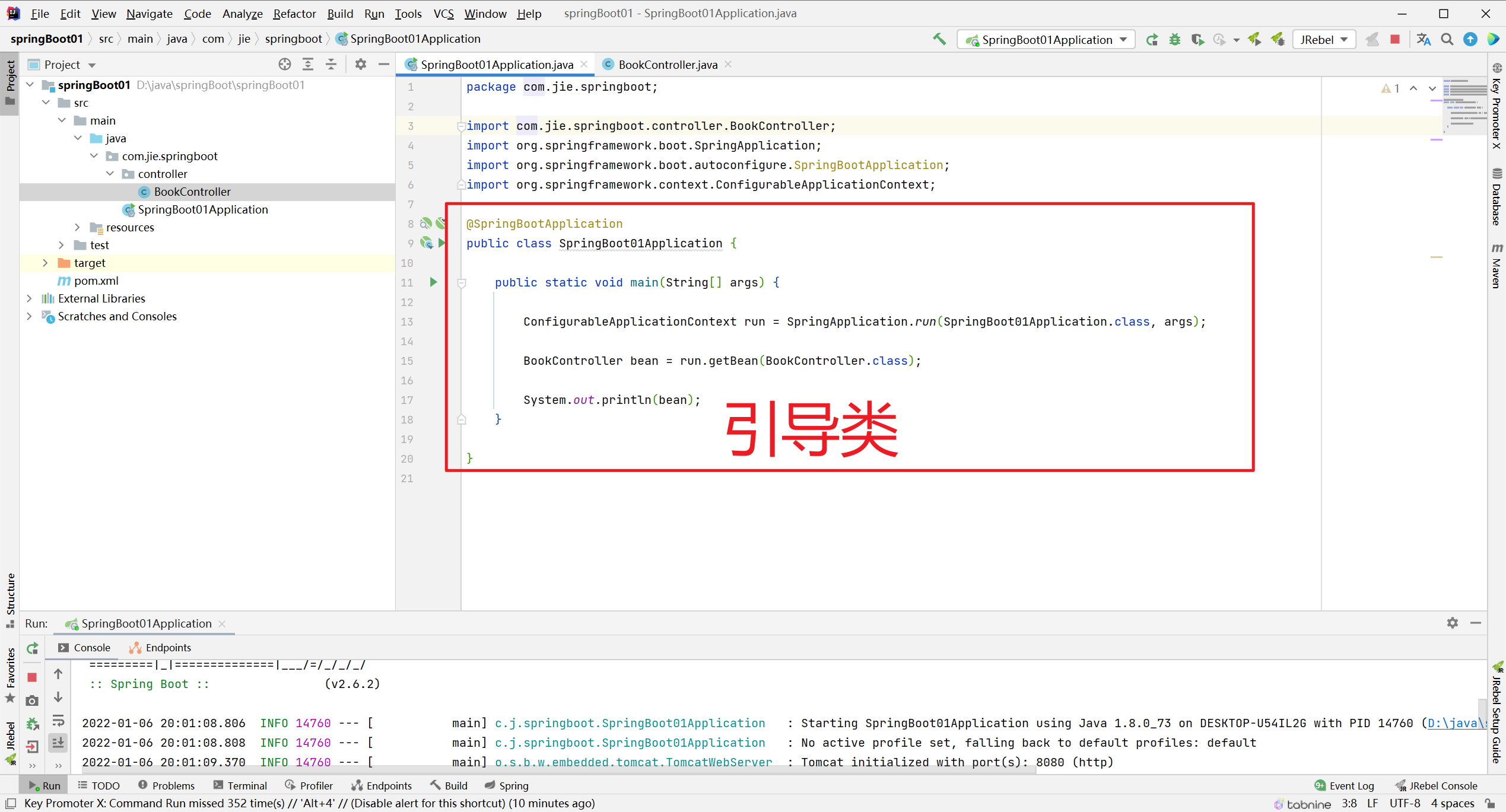Image resolution: width=1506 pixels, height=812 pixels.
Task: Run main method via gutter arrow on line 11
Action: pos(433,282)
